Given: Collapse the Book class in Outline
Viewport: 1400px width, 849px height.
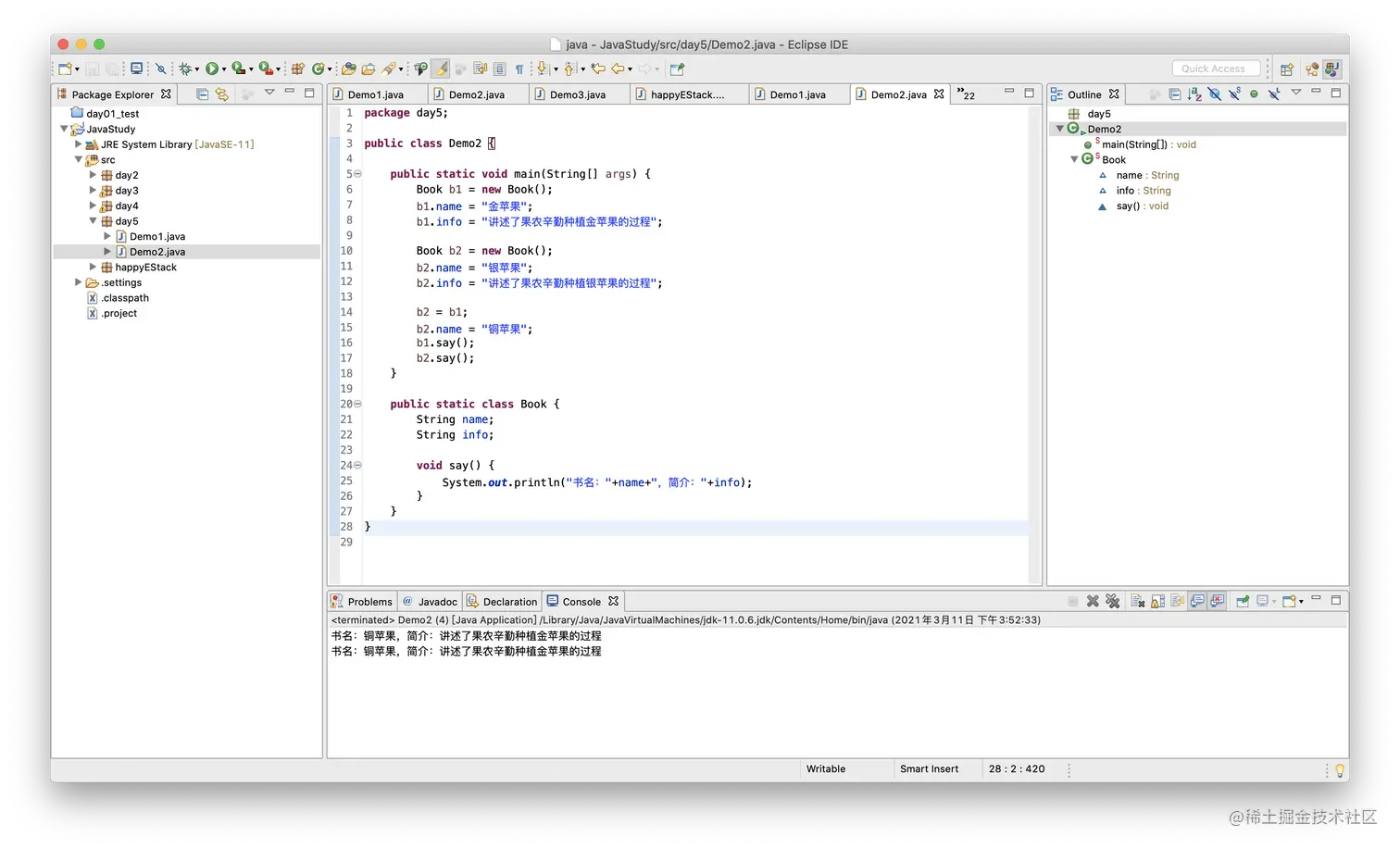Looking at the screenshot, I should coord(1074,159).
